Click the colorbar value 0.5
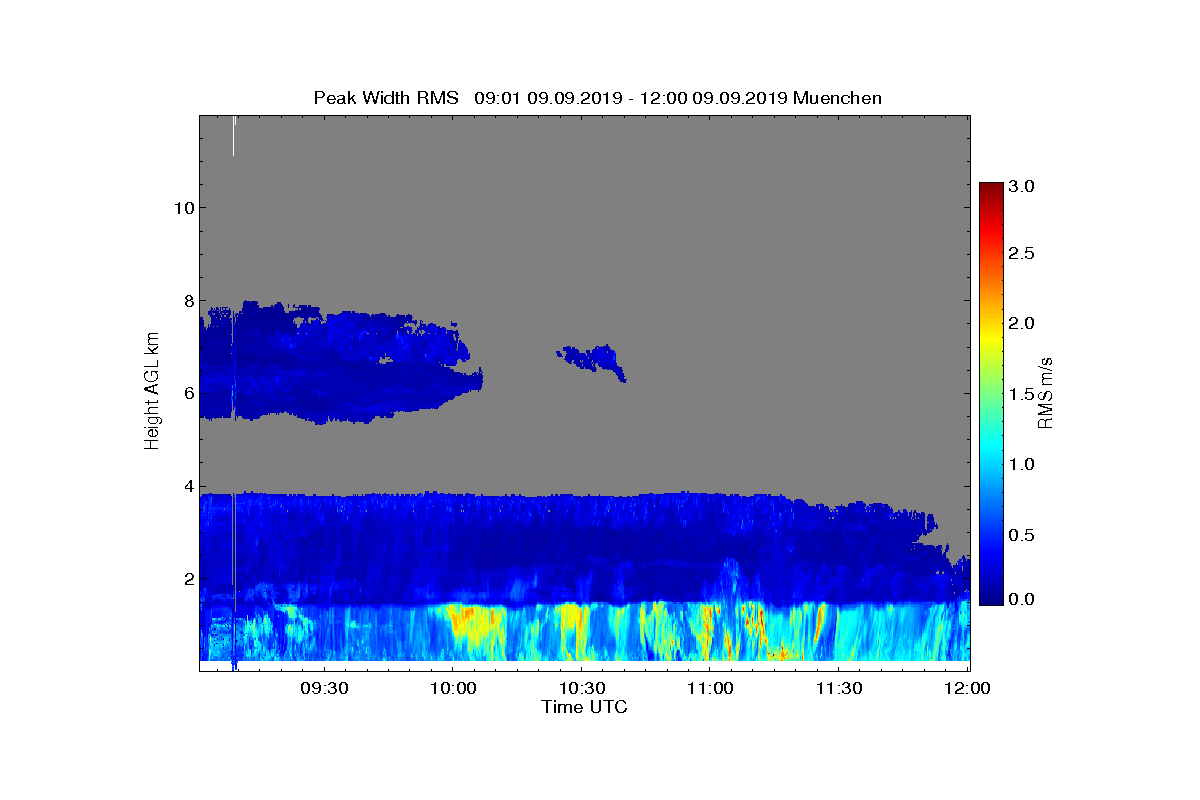 click(x=1021, y=535)
